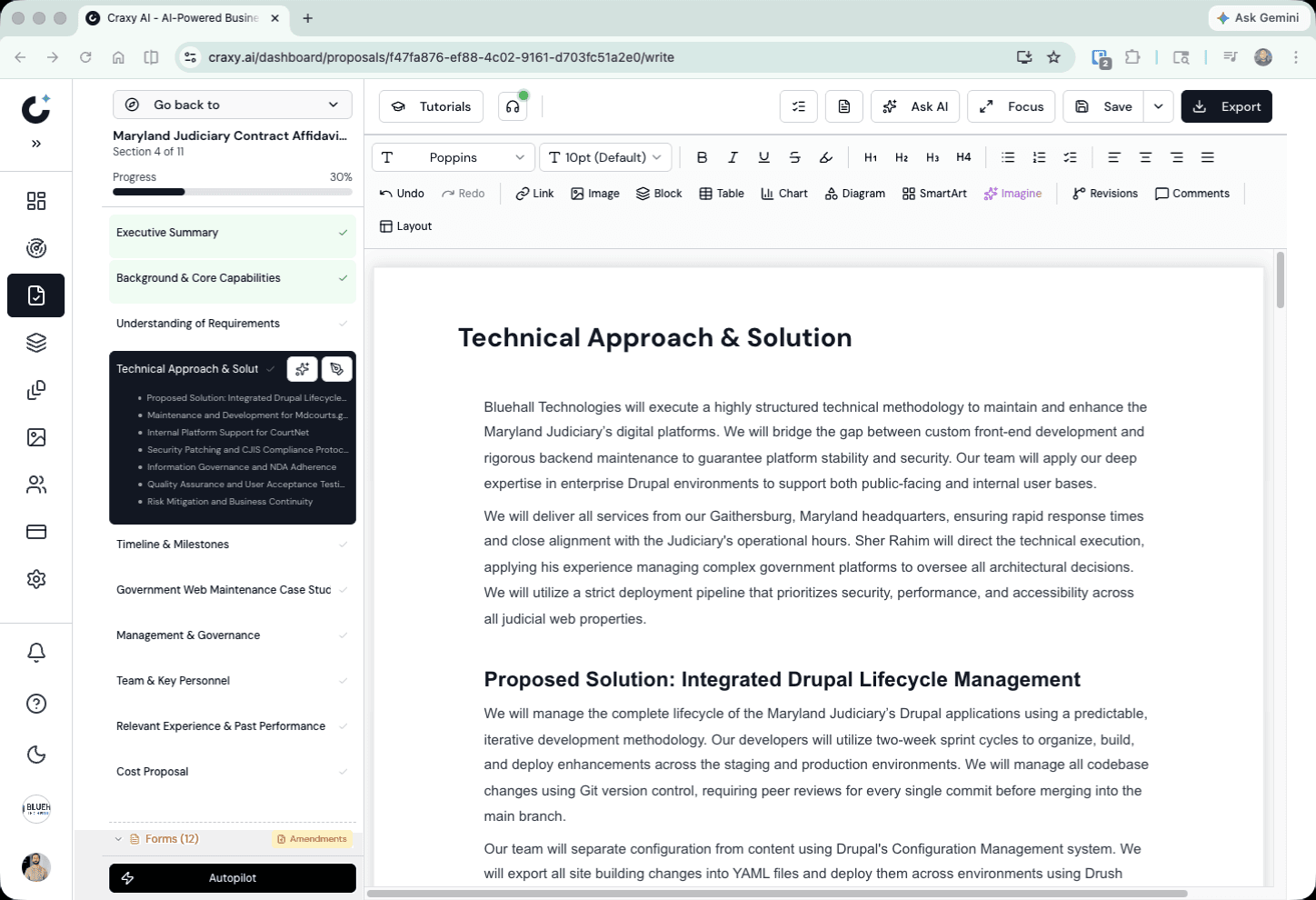Click AI sparkle button on Technical Approach section
The image size is (1316, 900).
click(x=303, y=368)
